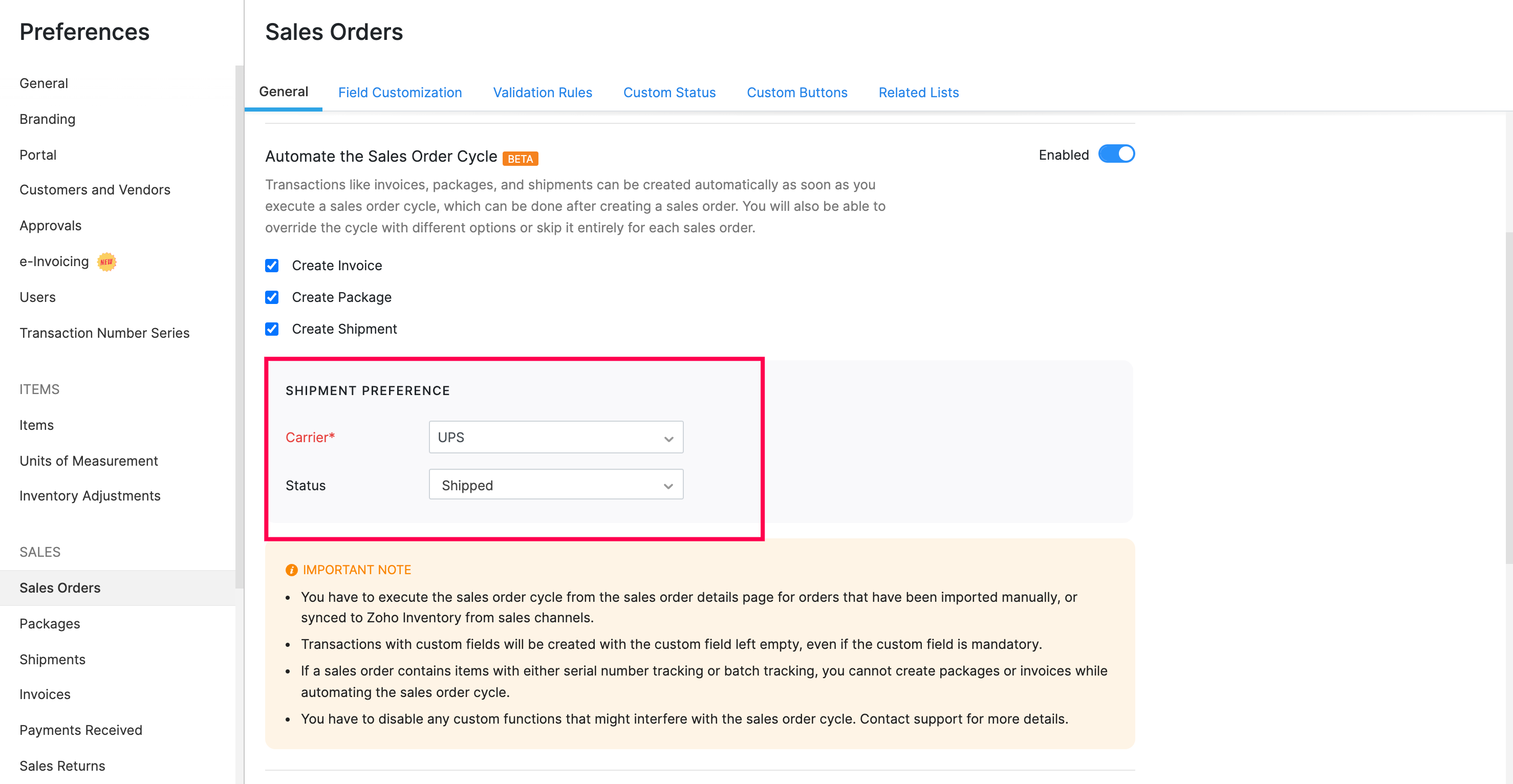This screenshot has width=1513, height=784.
Task: Click the Status dropdown chevron arrow
Action: [668, 486]
